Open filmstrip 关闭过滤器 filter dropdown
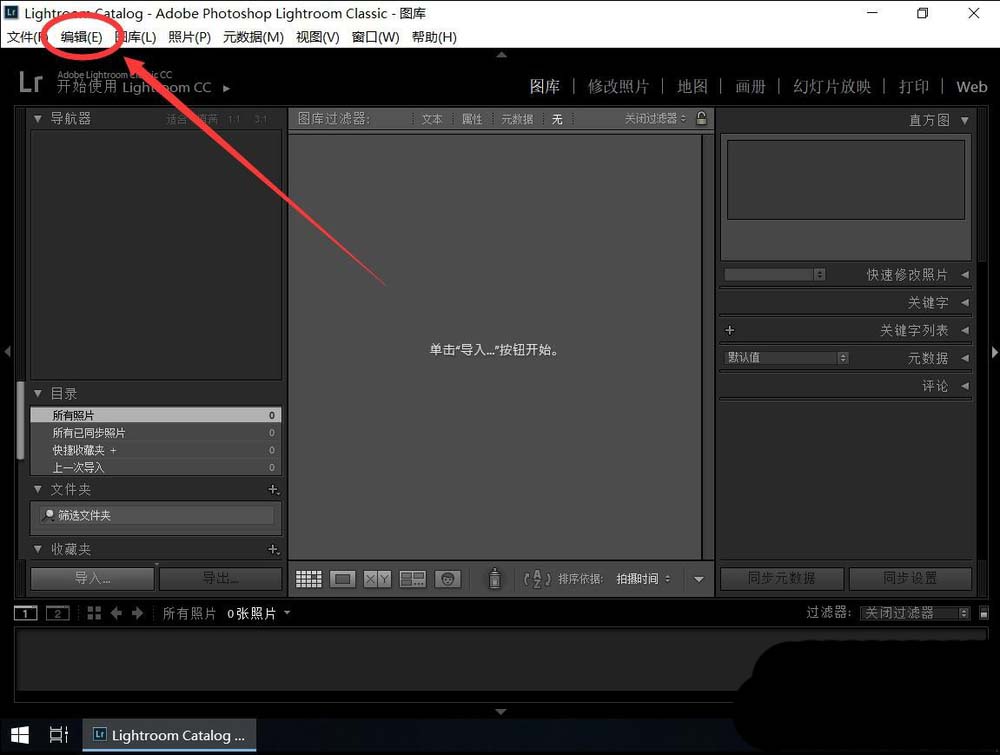The width and height of the screenshot is (1000, 755). (915, 613)
